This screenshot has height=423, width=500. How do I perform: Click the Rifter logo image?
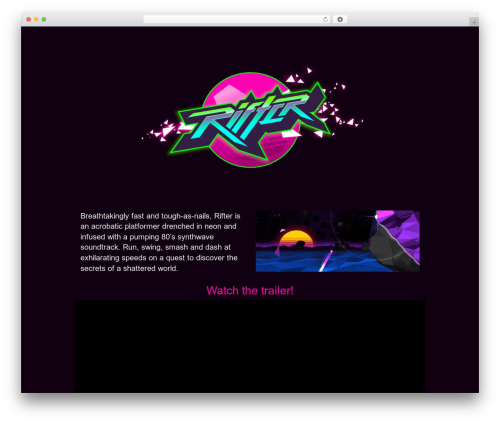click(252, 118)
